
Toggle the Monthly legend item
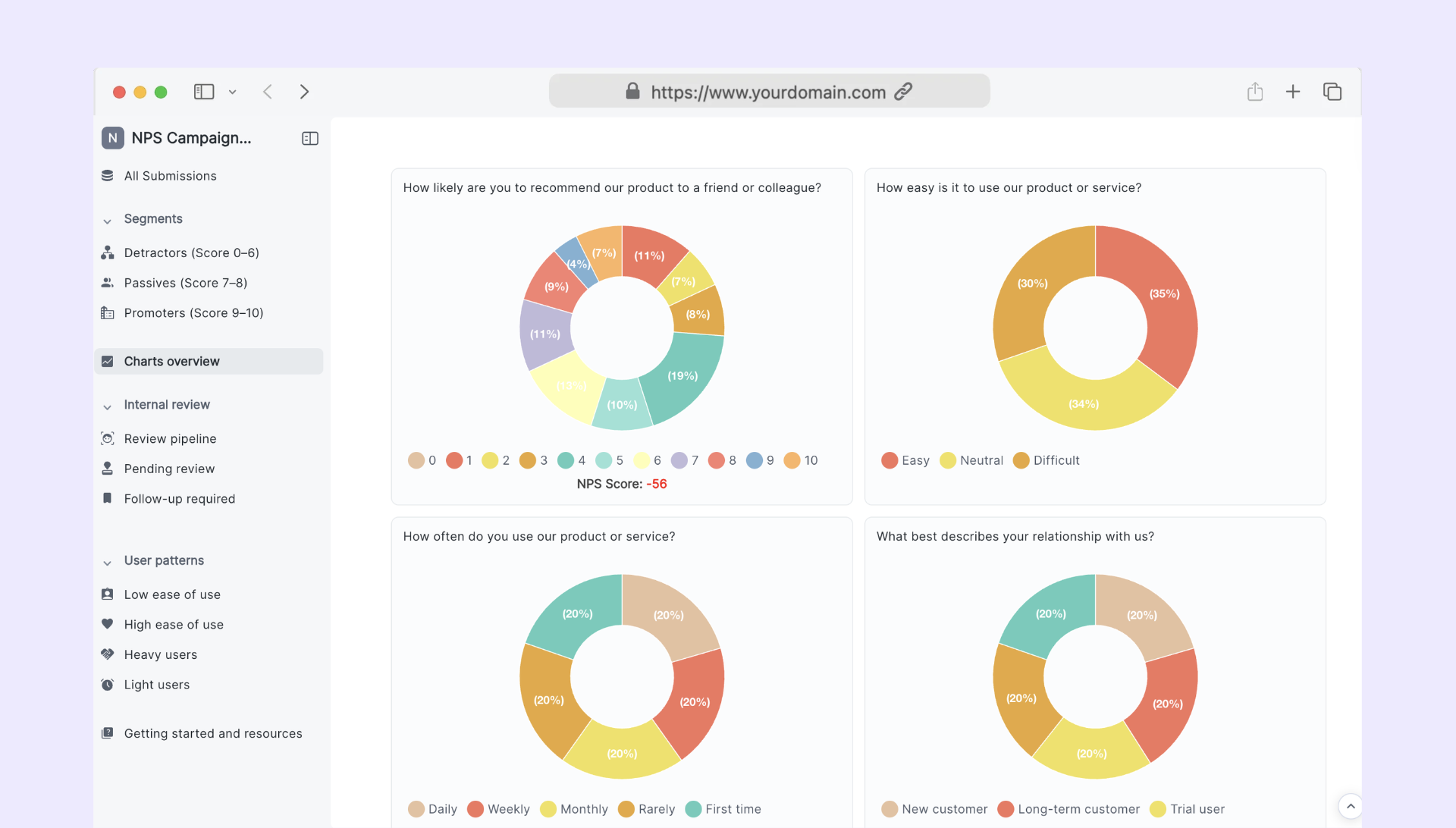574,809
